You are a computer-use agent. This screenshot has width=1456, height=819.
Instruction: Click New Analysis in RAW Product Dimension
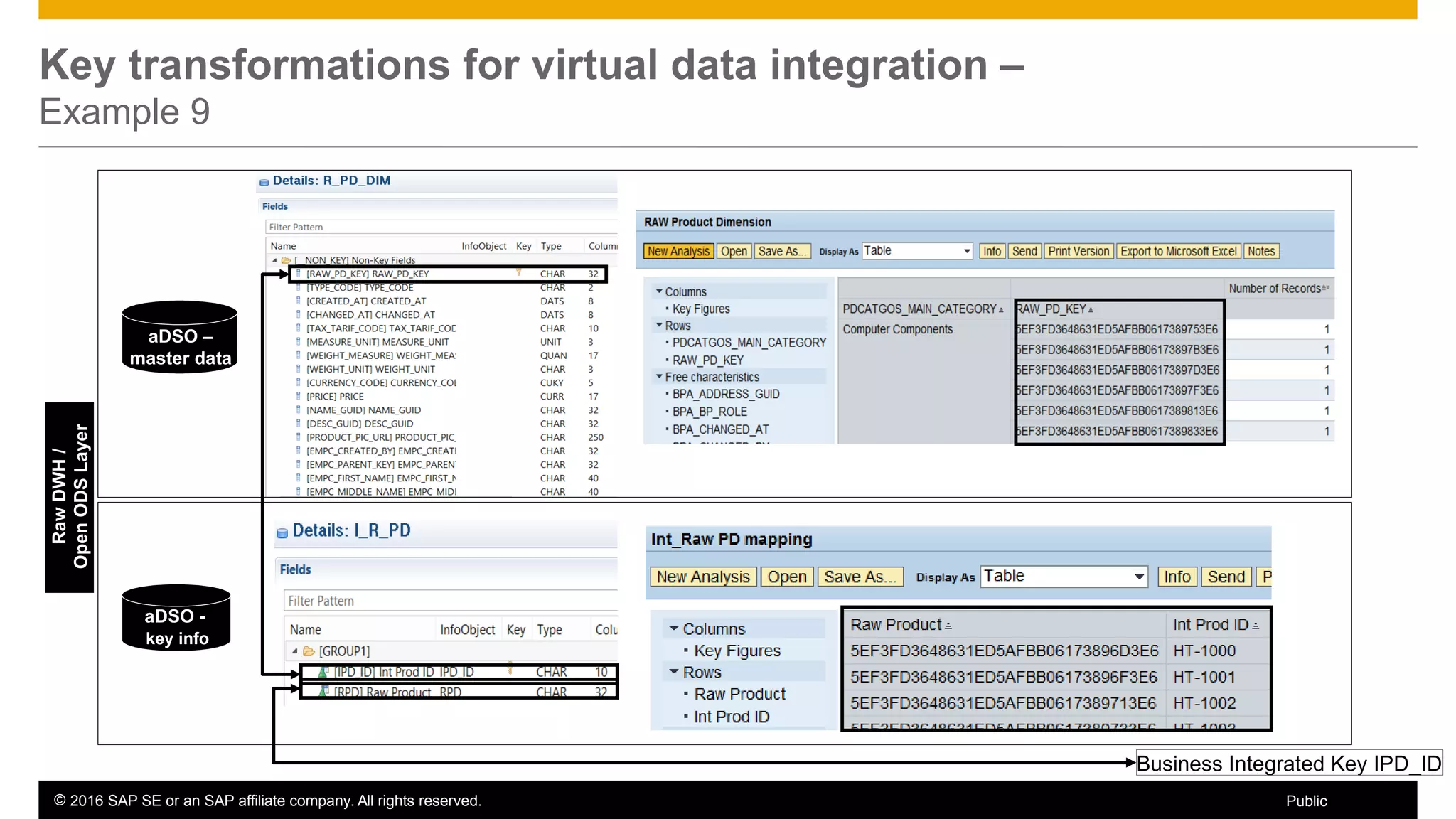678,251
